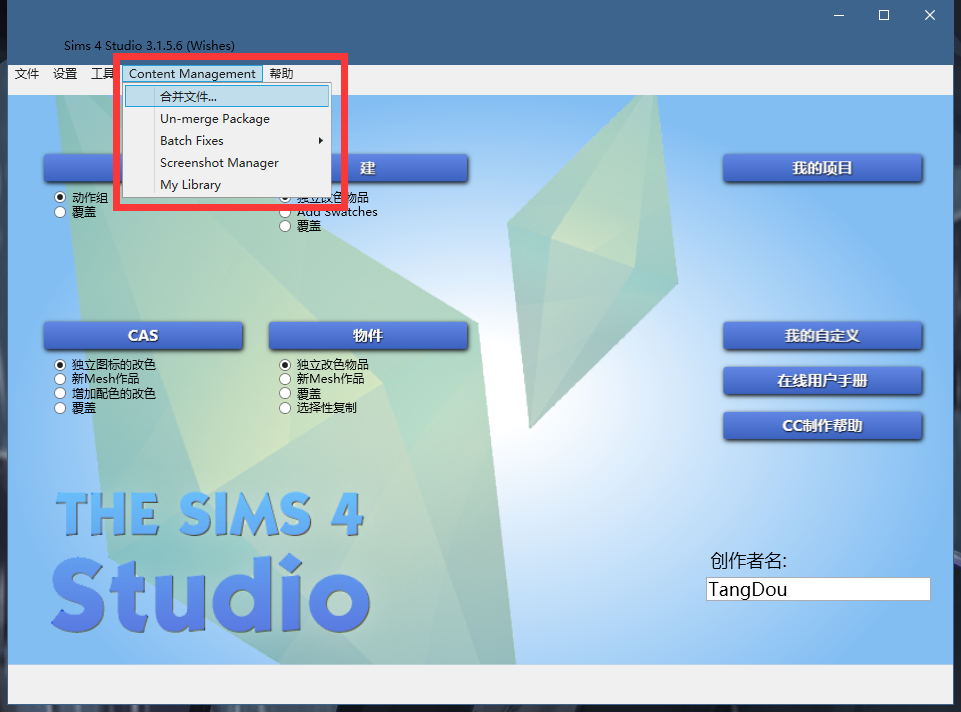Expand the Batch Fixes submenu
Image resolution: width=961 pixels, height=712 pixels.
227,140
